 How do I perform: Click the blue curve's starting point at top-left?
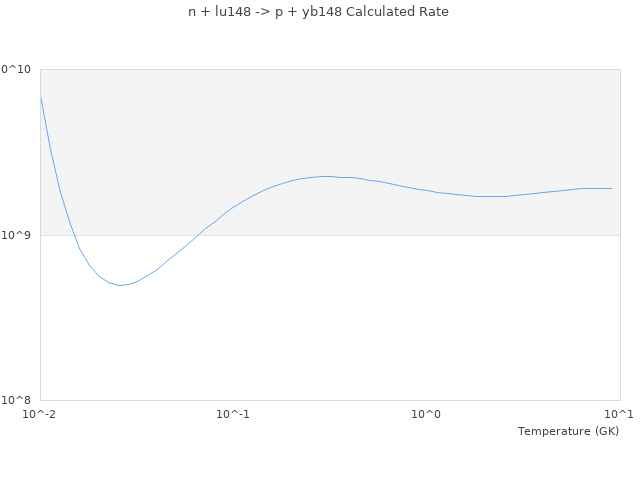[41, 97]
